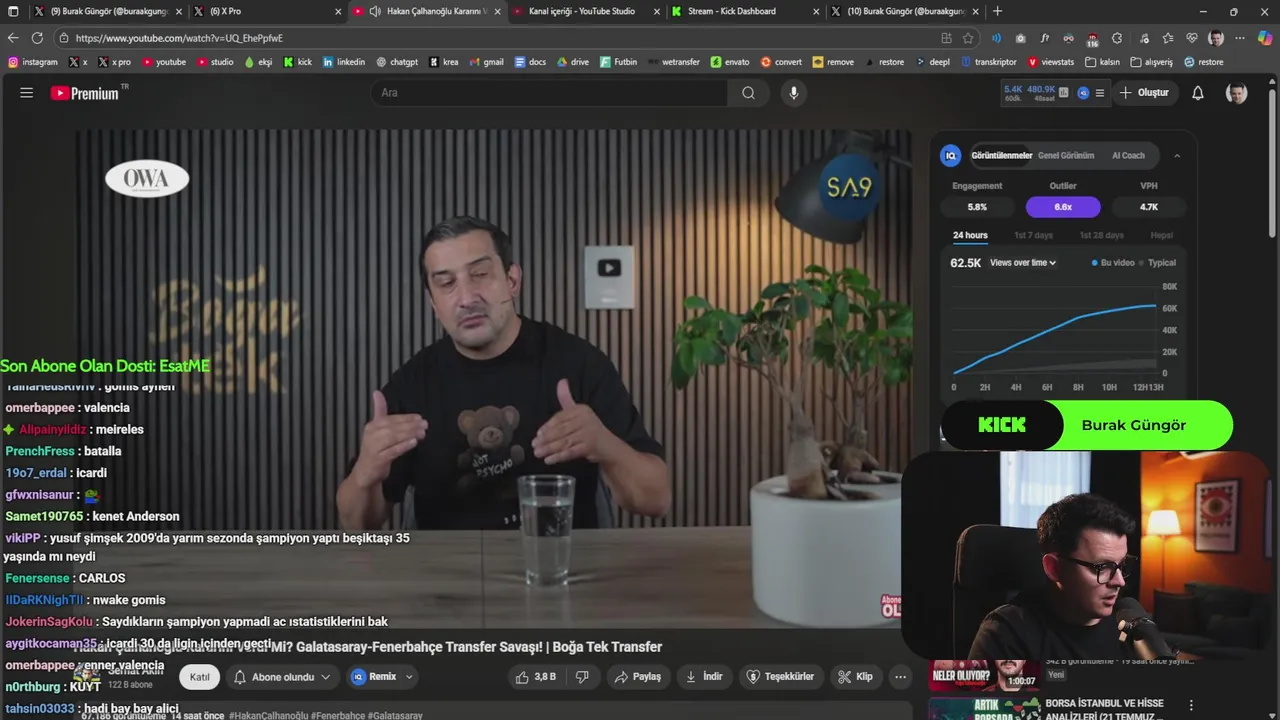The image size is (1280, 720).
Task: Start voice search with microphone icon
Action: click(794, 93)
